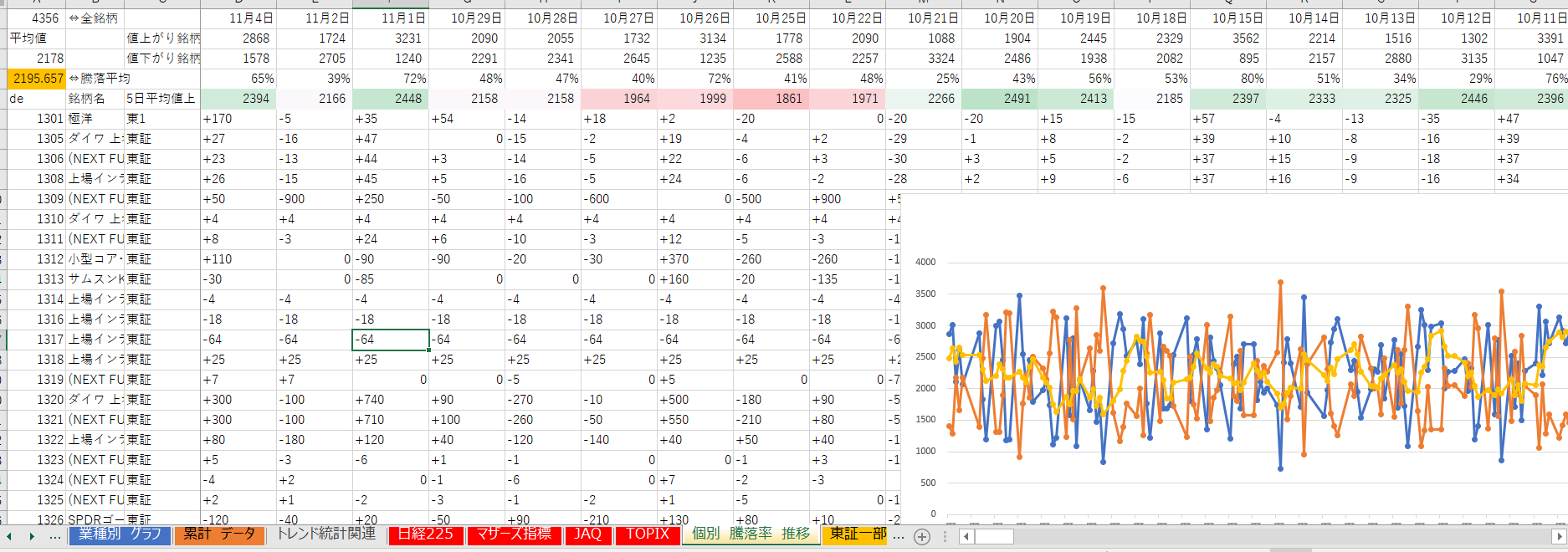Switch to the JAQ sheet tab

pos(587,534)
